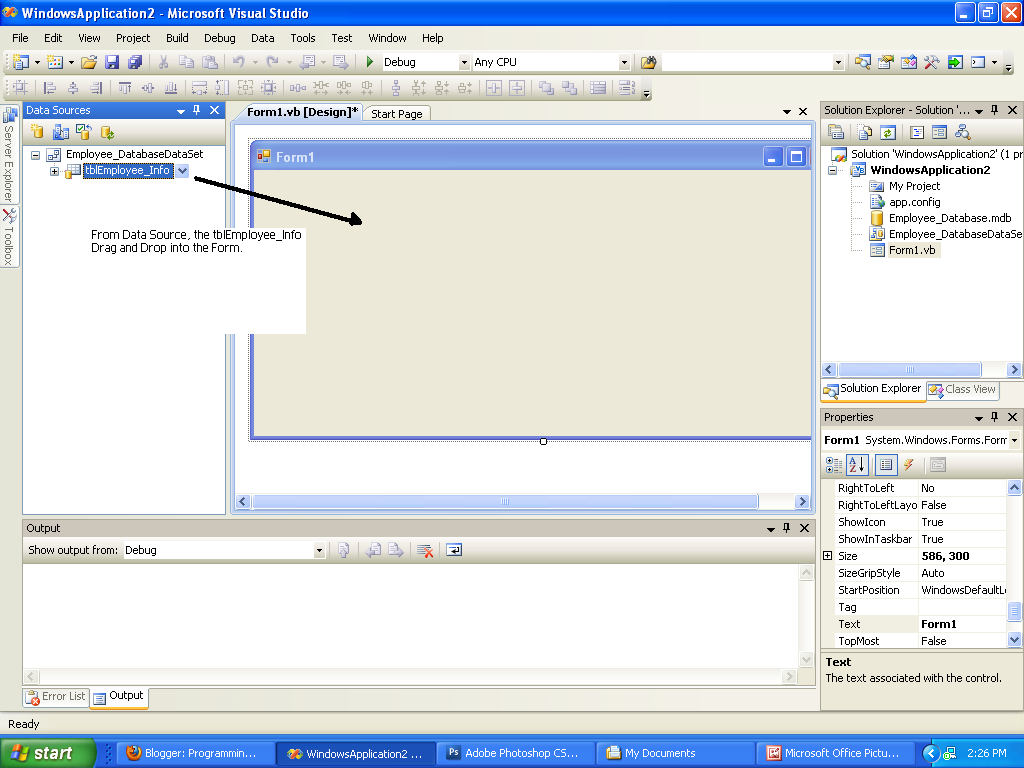Click the Text property value field
The height and width of the screenshot is (768, 1024).
click(961, 624)
